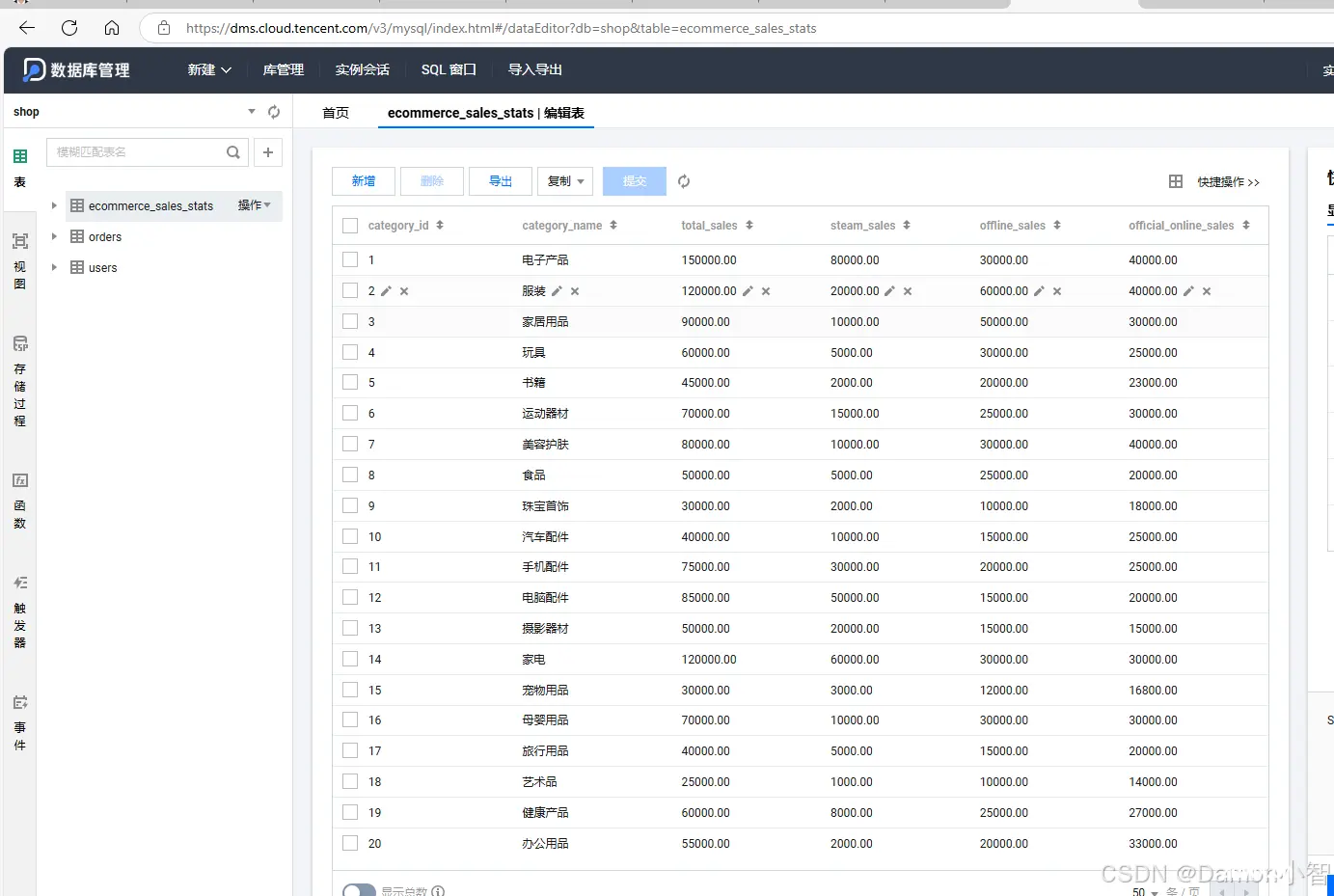Click the refresh icon beside 提交 button
The width and height of the screenshot is (1334, 896).
(684, 181)
